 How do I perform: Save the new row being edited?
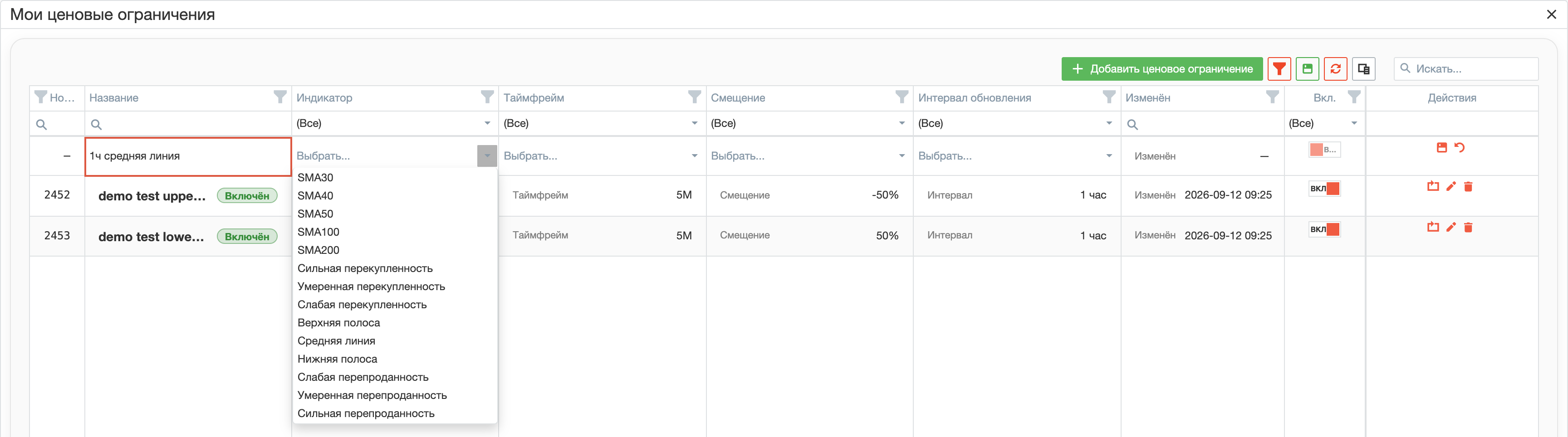click(x=1441, y=148)
